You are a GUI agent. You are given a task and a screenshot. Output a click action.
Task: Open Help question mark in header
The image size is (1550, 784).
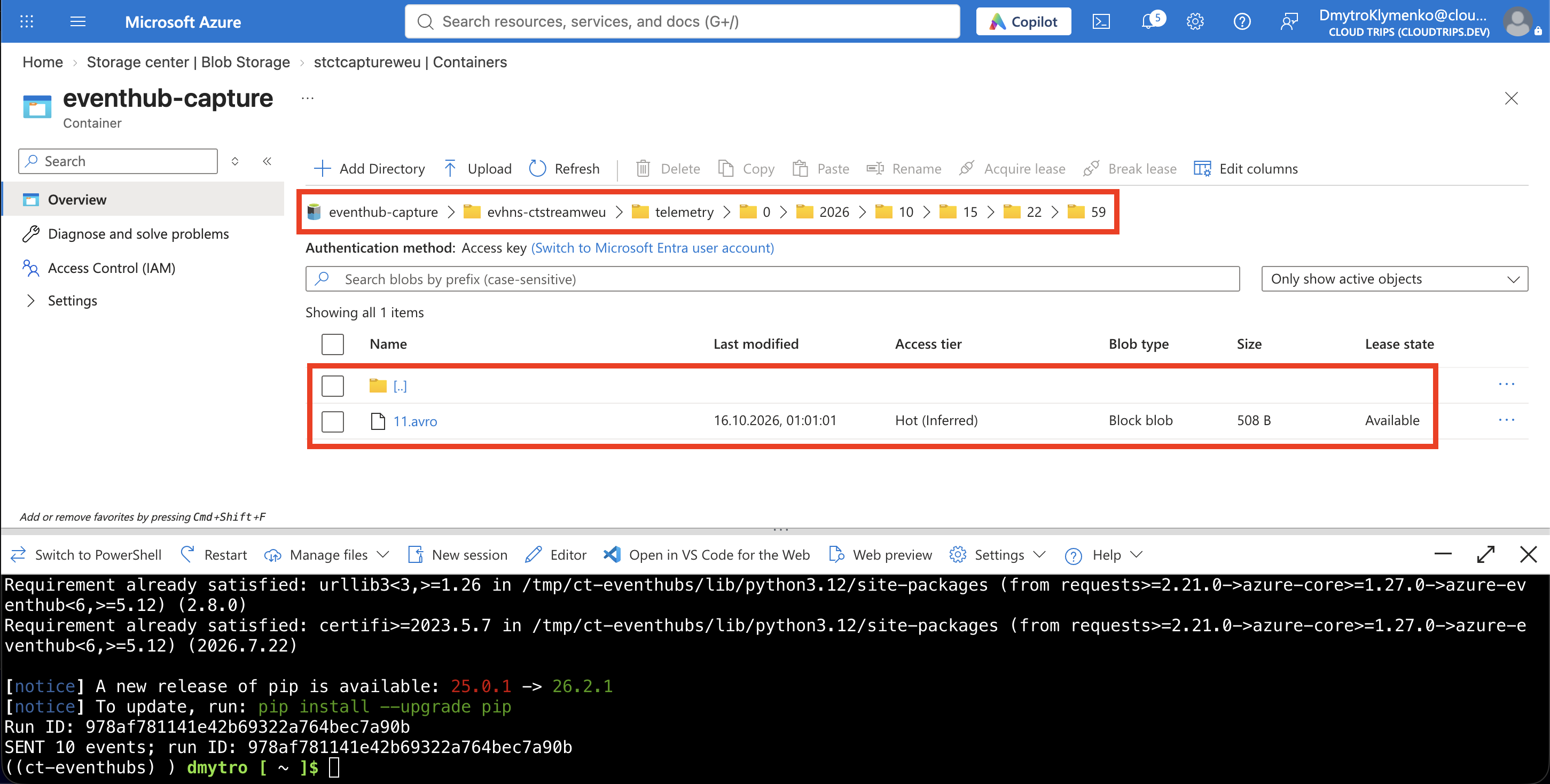click(x=1242, y=22)
